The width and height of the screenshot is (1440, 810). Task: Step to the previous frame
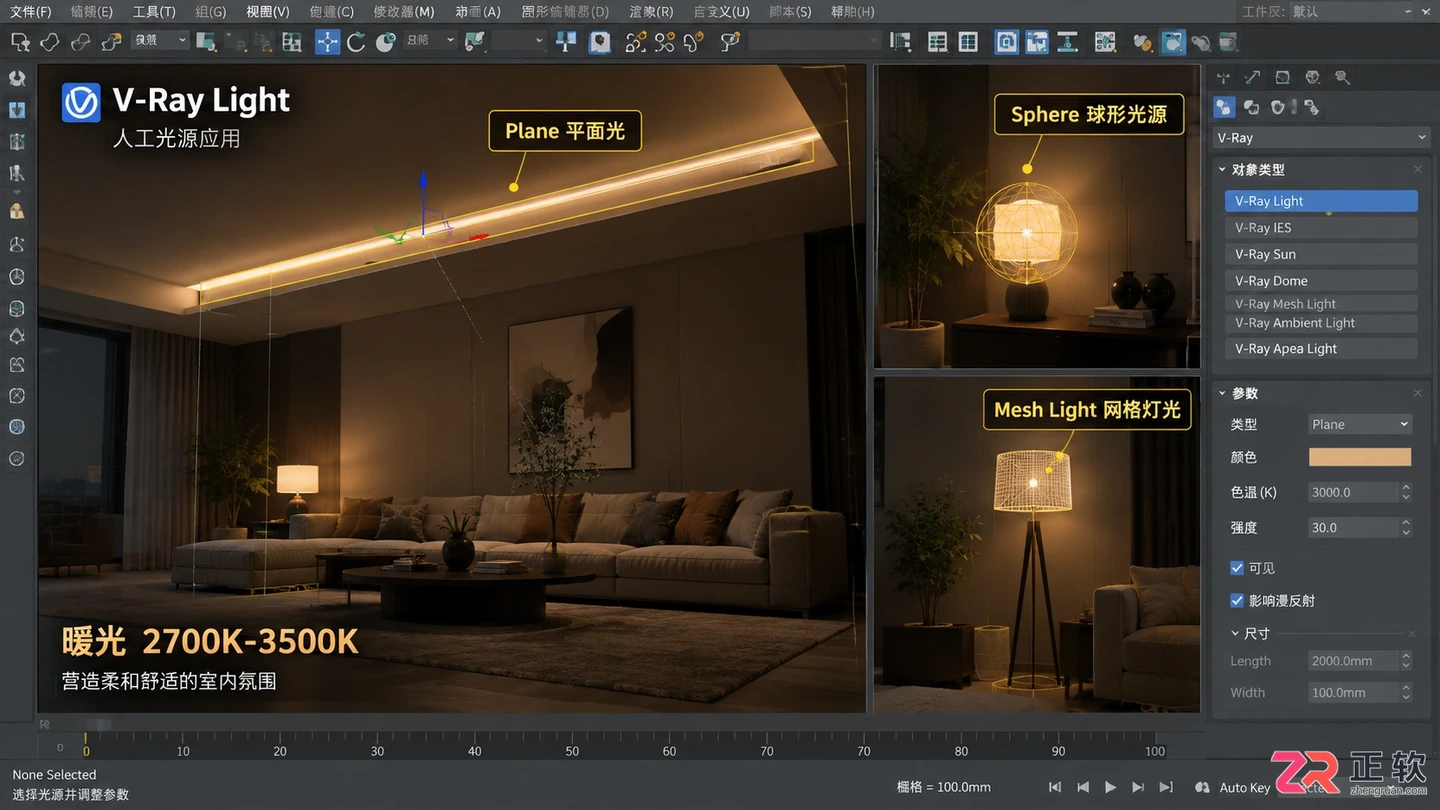click(1082, 787)
